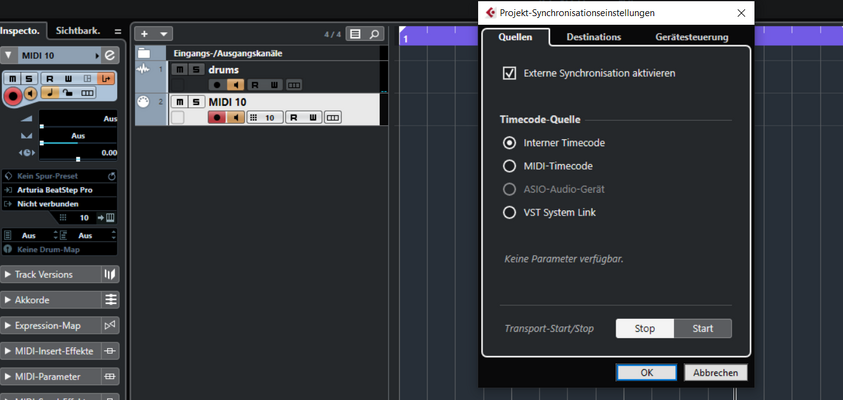The width and height of the screenshot is (843, 400).
Task: Click the MIDI connector icon of MIDI 10 track
Action: click(x=143, y=102)
